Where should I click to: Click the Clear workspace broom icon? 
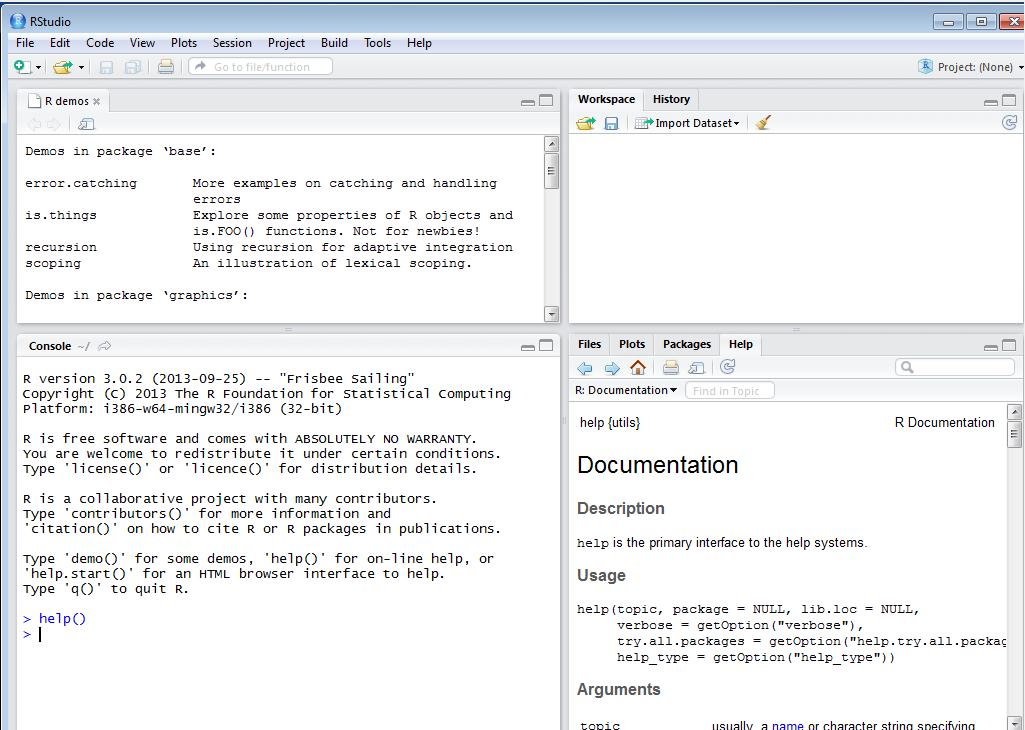point(763,123)
